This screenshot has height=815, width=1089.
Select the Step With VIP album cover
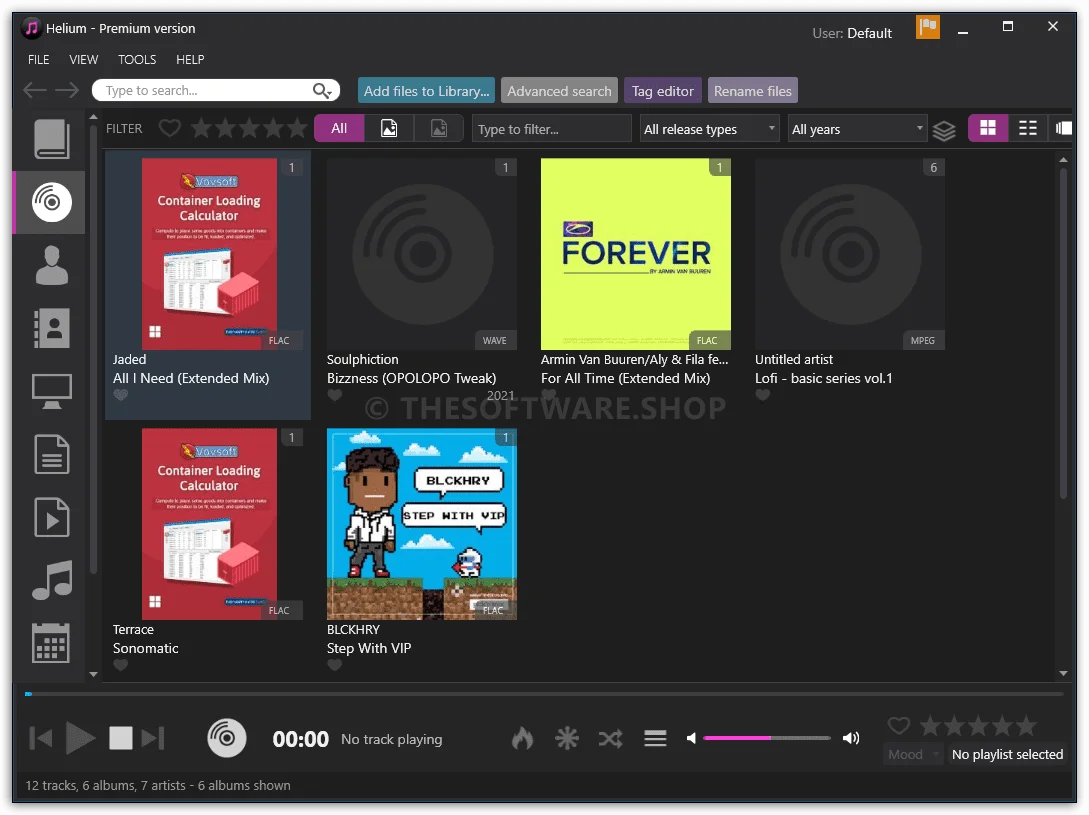click(422, 524)
